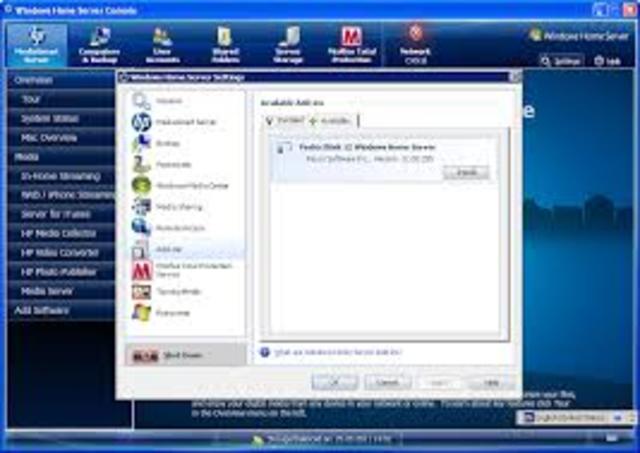This screenshot has width=640, height=453.
Task: Open Help in the console header
Action: (608, 61)
